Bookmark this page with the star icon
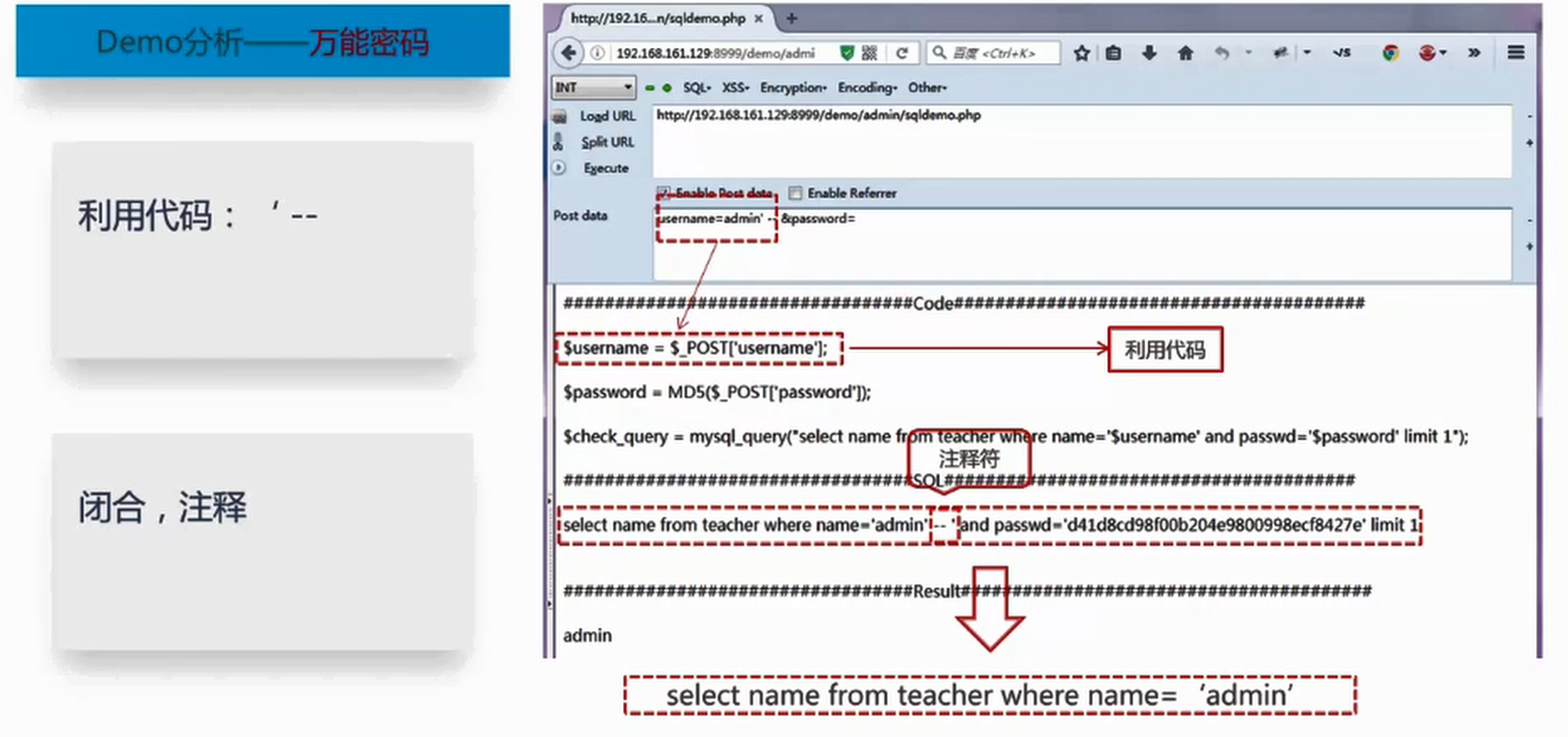The height and width of the screenshot is (737, 1568). click(x=1082, y=53)
